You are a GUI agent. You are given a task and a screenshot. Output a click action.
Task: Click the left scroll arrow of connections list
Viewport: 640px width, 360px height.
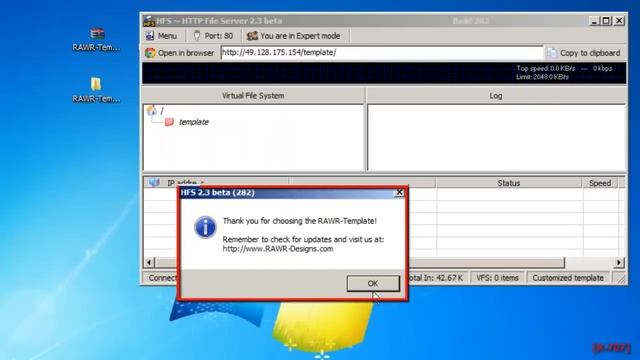[x=149, y=262]
